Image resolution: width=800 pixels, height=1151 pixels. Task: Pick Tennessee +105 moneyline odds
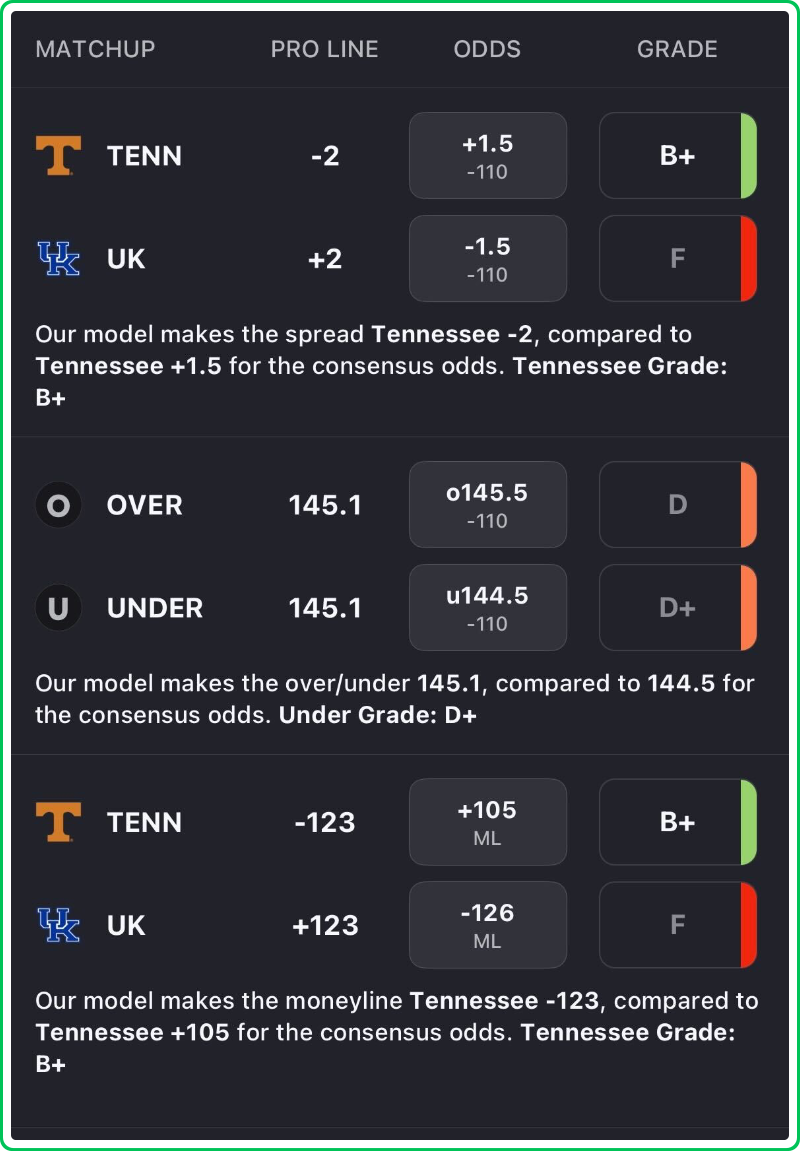click(x=488, y=822)
